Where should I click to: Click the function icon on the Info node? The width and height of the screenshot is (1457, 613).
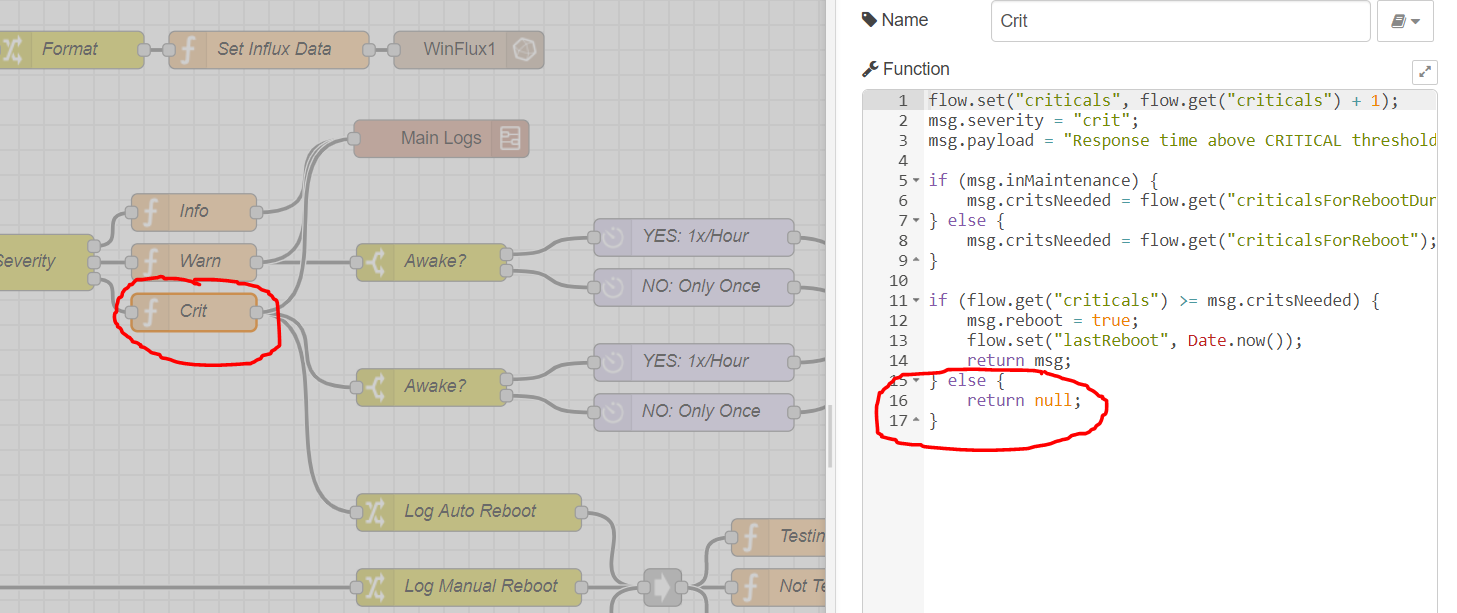pyautogui.click(x=150, y=211)
